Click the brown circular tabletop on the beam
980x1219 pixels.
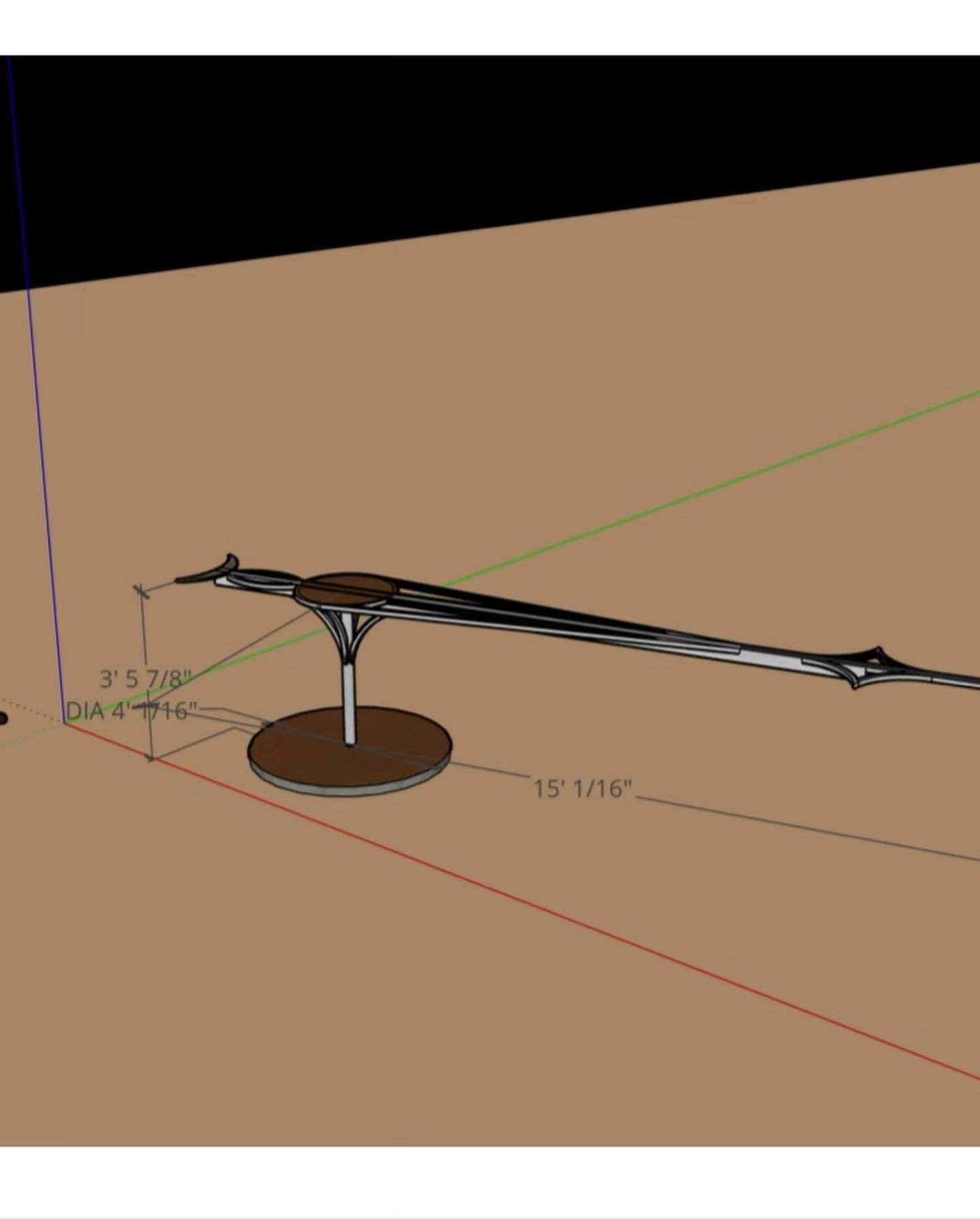point(347,589)
